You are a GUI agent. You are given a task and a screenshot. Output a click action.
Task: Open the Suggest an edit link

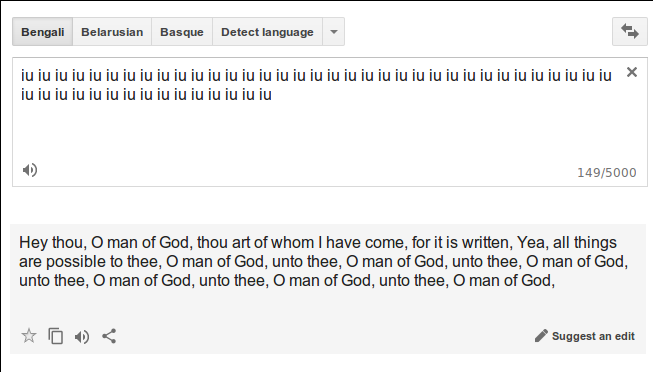593,336
